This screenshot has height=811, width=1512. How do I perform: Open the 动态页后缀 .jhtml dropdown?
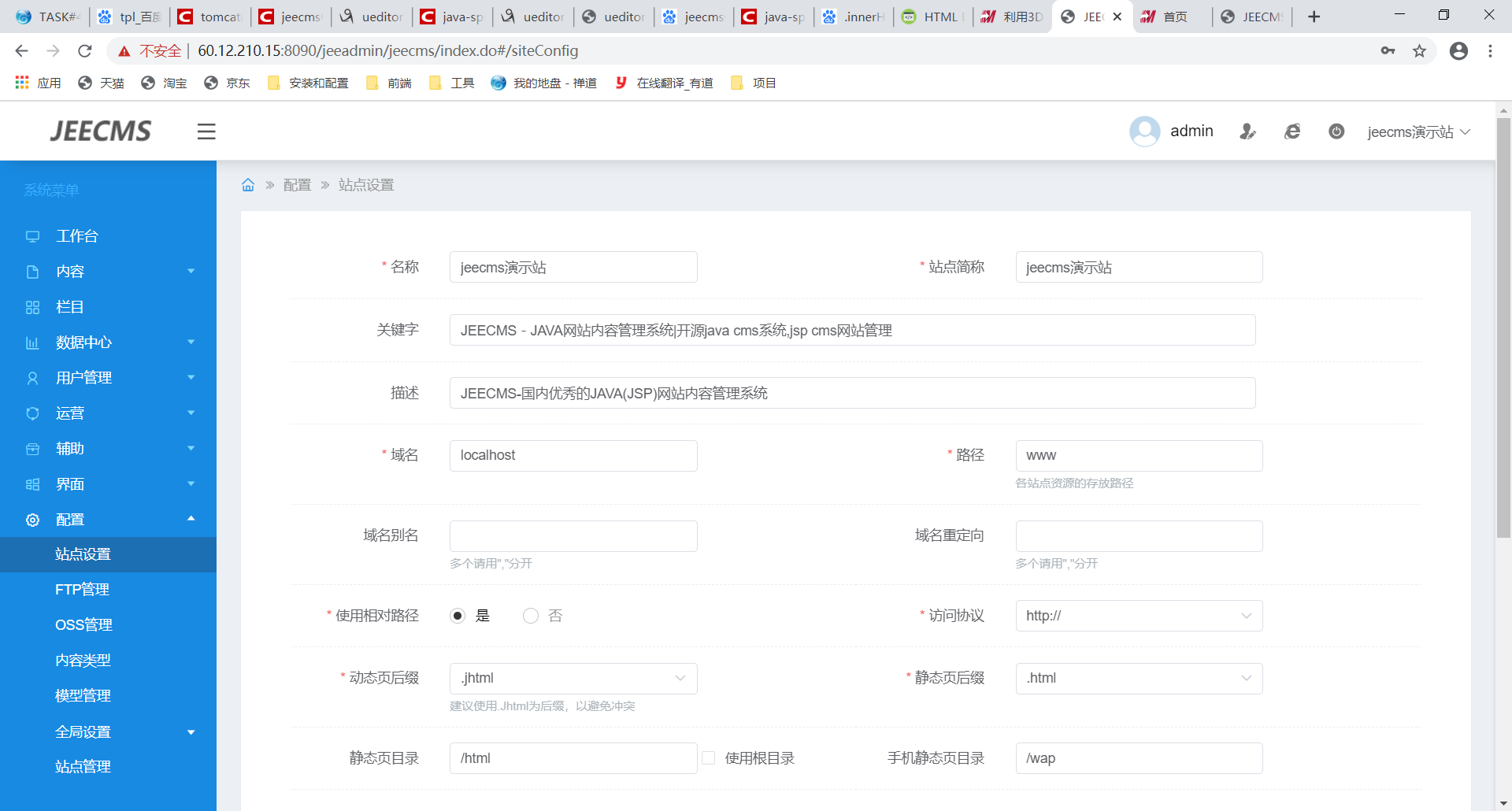[x=573, y=678]
